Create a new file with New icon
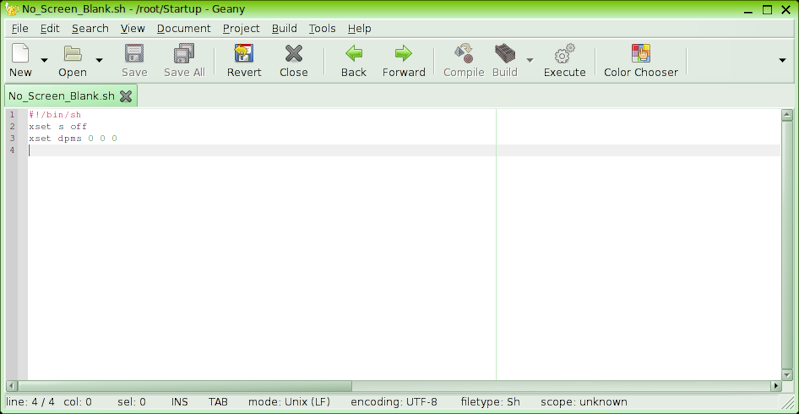The width and height of the screenshot is (799, 414). tap(20, 53)
